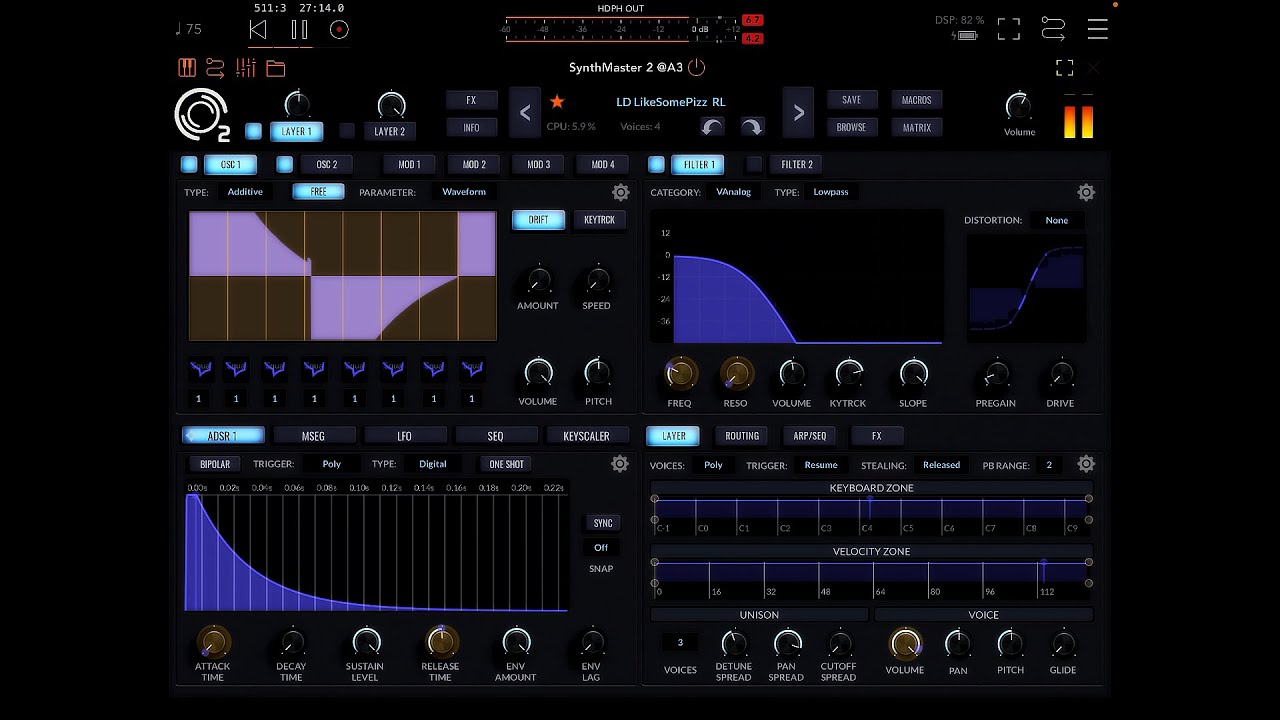Toggle the FREE oscillator button
This screenshot has height=720, width=1280.
(x=318, y=191)
